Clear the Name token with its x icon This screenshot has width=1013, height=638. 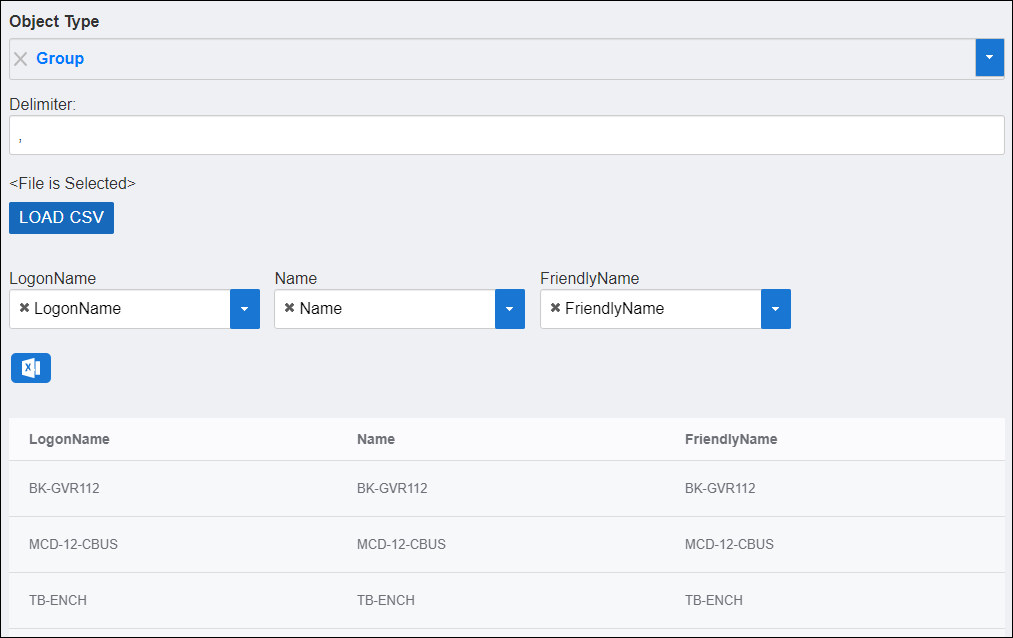pos(289,308)
